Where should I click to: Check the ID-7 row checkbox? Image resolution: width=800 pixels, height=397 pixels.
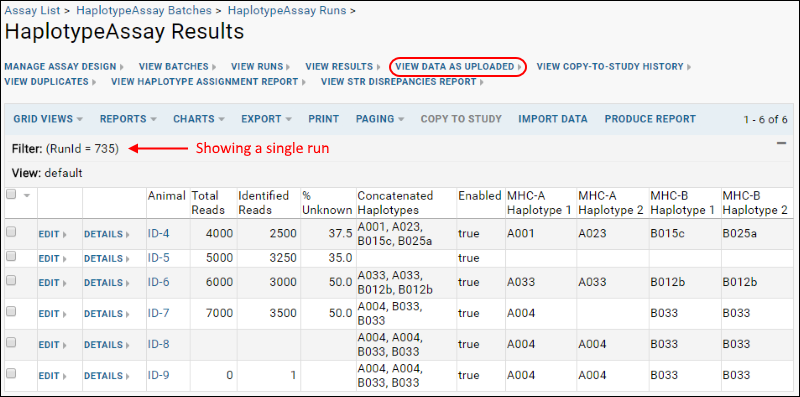point(11,311)
